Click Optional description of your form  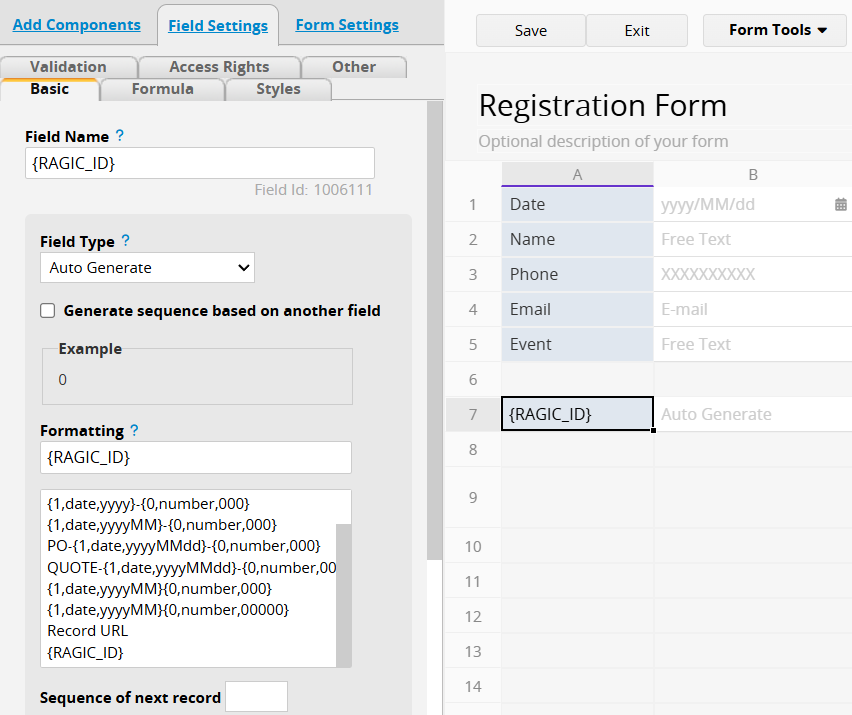point(603,141)
